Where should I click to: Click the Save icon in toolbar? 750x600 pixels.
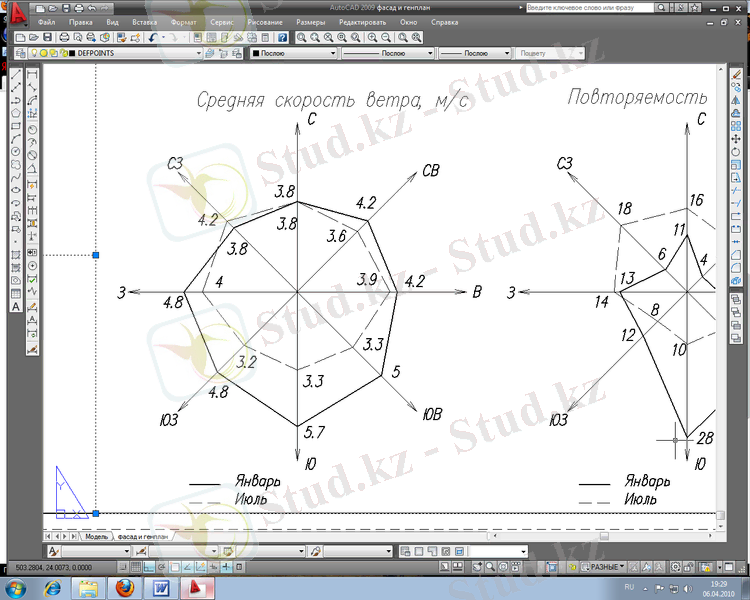pos(49,37)
